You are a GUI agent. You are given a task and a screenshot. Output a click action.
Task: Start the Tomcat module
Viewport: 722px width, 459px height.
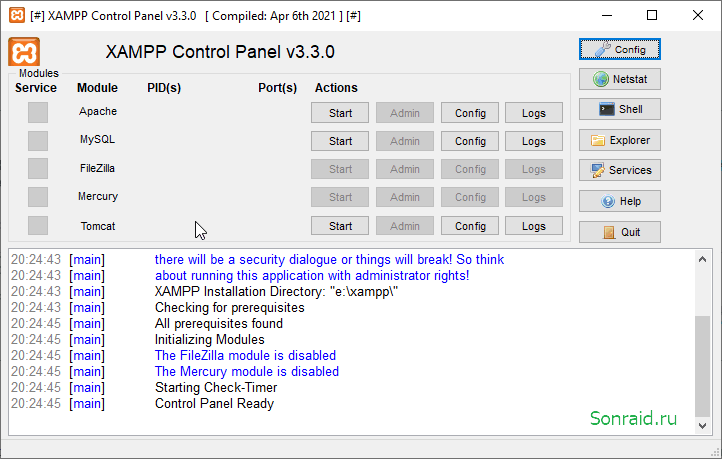click(x=340, y=226)
